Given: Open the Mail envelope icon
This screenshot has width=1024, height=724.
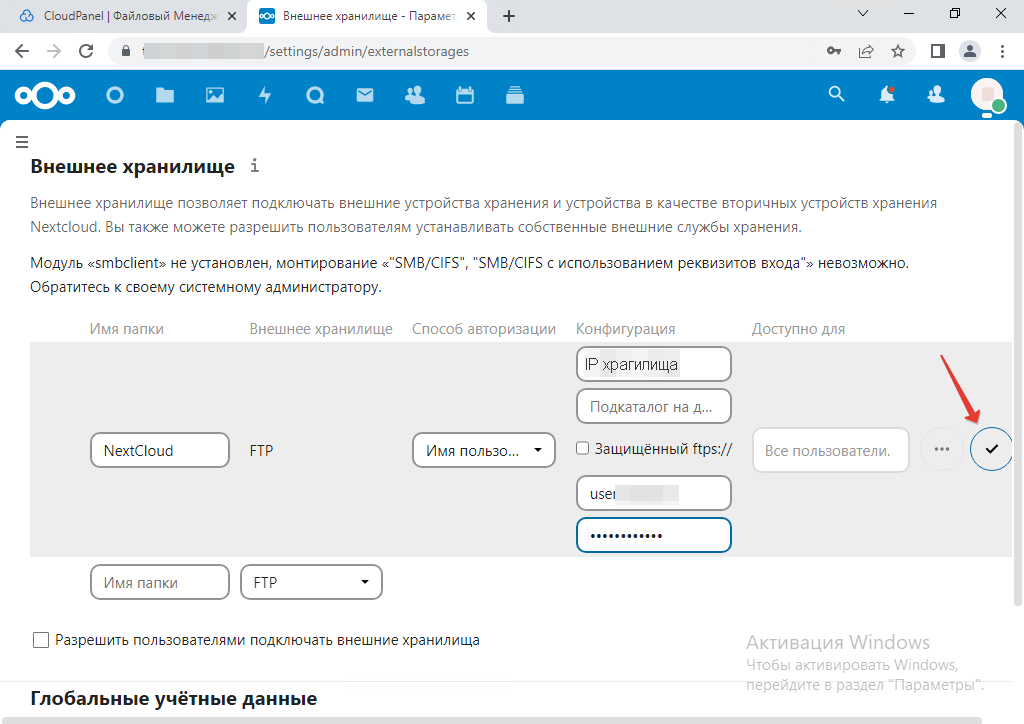Looking at the screenshot, I should tap(364, 95).
